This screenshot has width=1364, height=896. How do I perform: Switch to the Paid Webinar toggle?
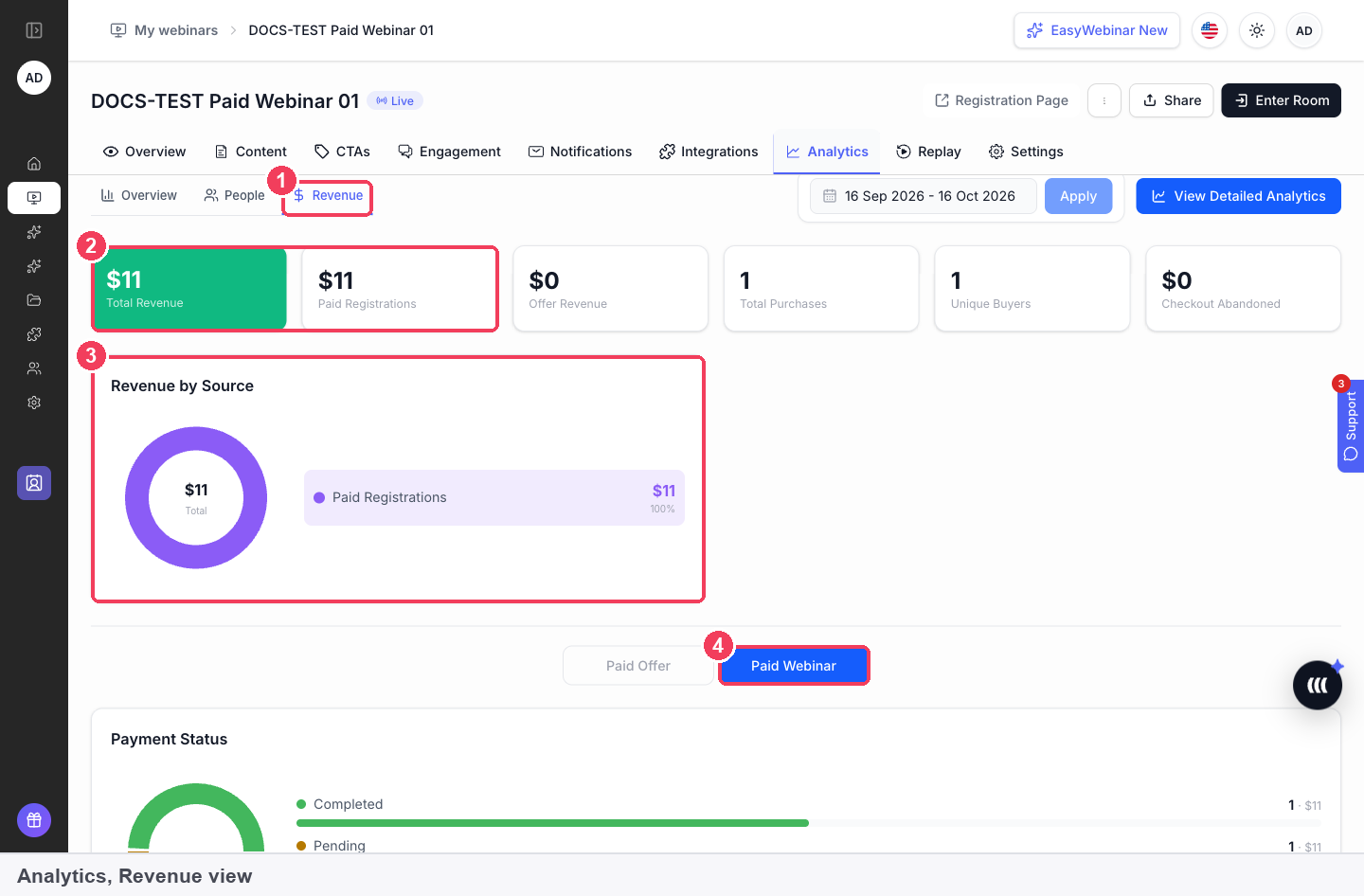794,666
